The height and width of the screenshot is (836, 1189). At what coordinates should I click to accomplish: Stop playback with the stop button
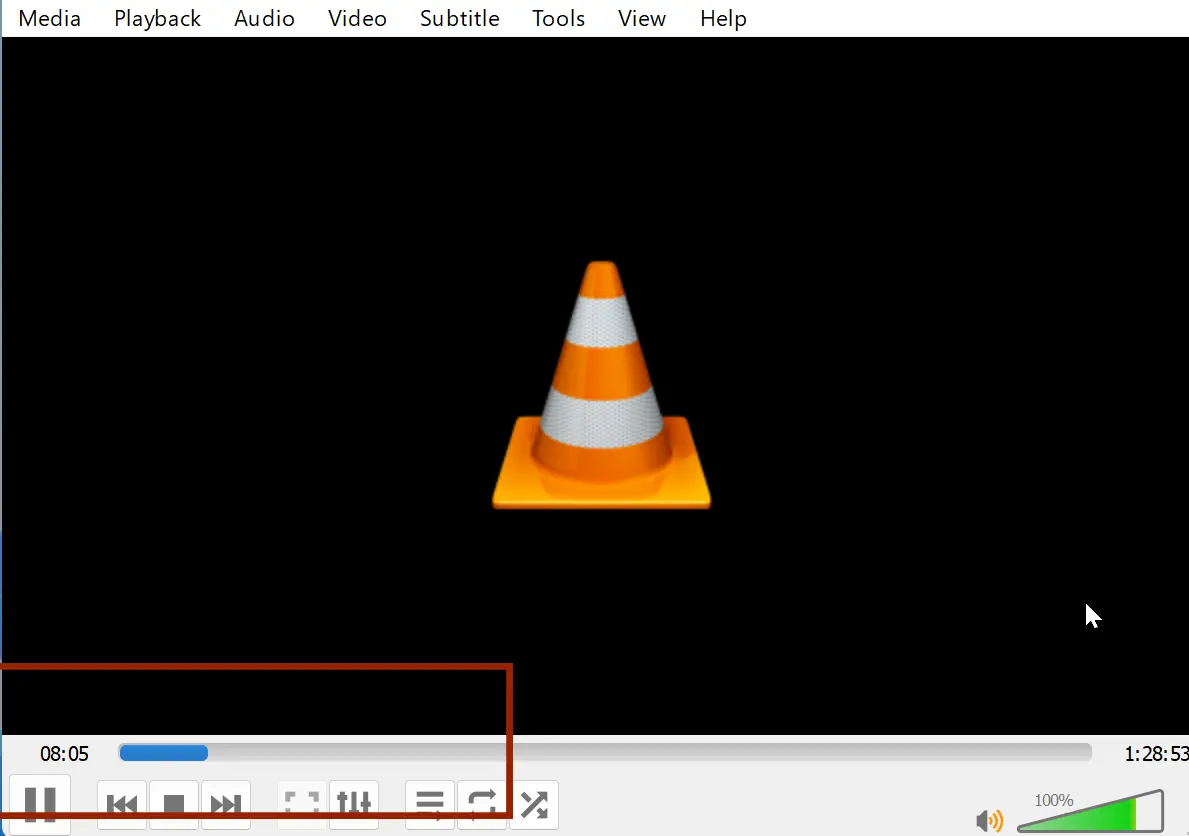coord(174,805)
